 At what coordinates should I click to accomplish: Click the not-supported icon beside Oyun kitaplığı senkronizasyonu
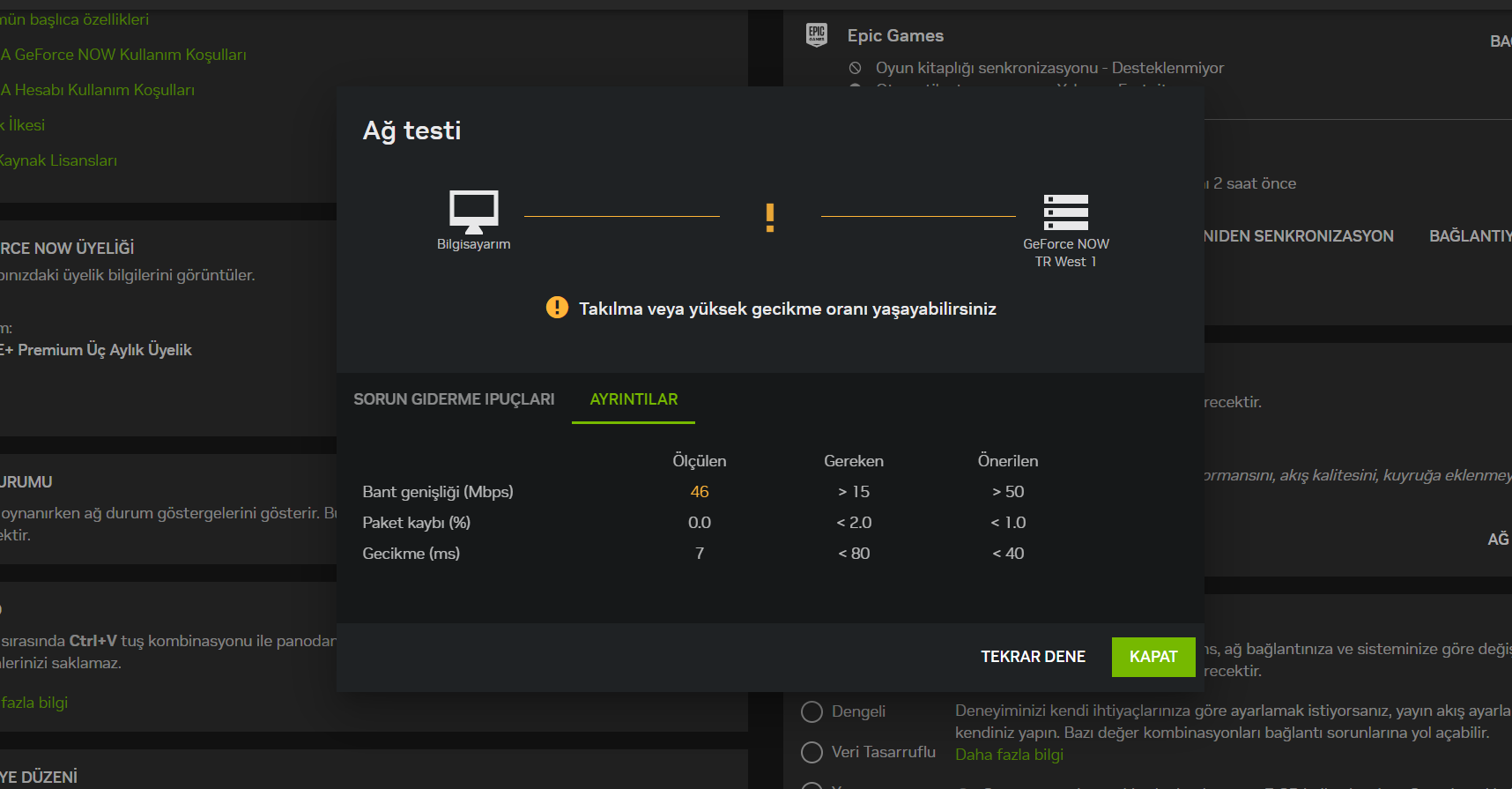(x=855, y=68)
